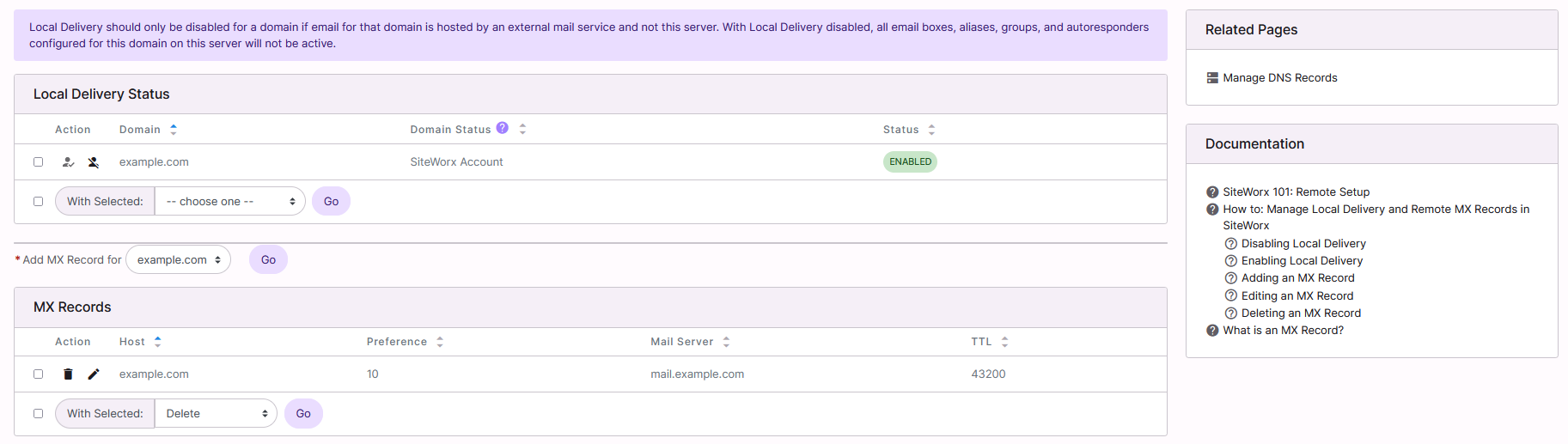Toggle select-all checkbox beside the Delete dropdown

tap(38, 414)
